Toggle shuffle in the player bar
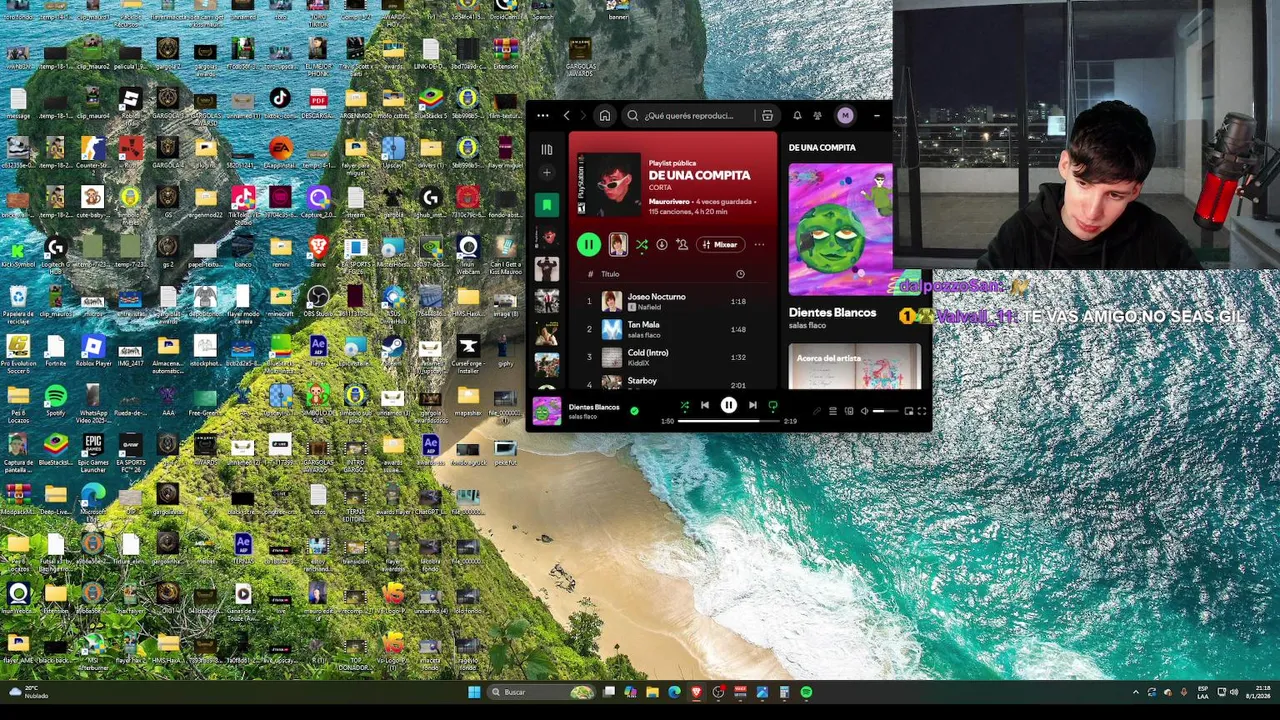Screen dimensions: 1280x720 685,405
